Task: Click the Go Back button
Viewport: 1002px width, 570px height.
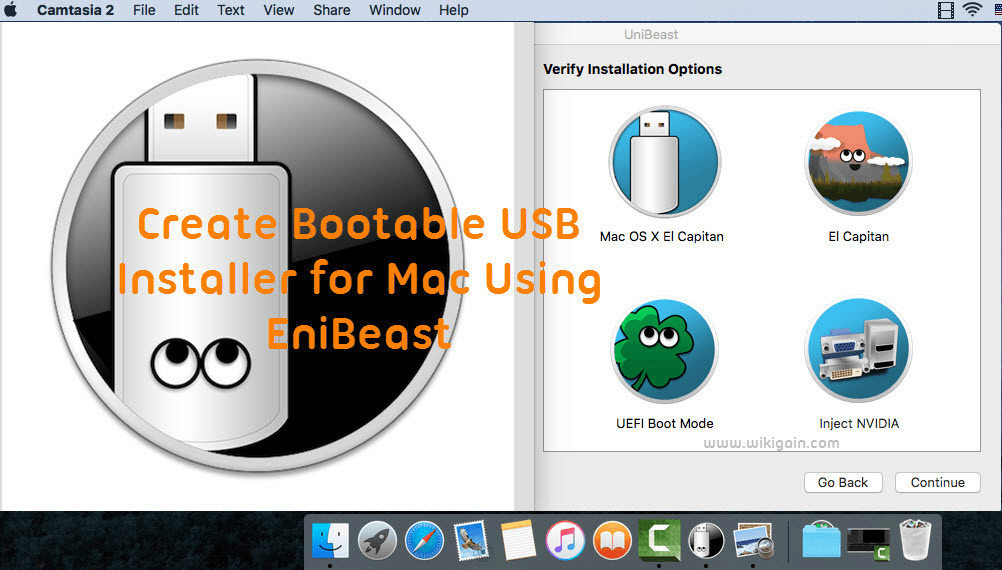Action: 843,482
